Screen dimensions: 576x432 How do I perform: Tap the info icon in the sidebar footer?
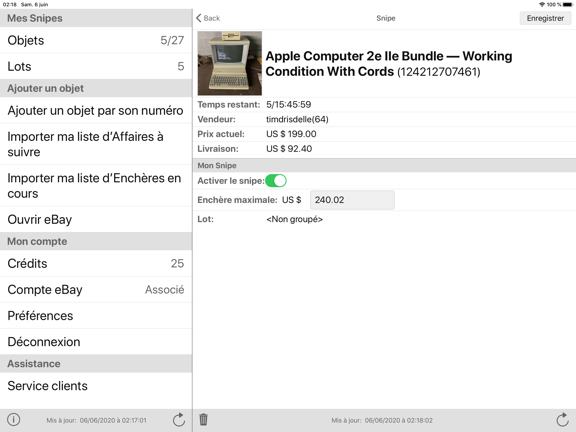coord(14,420)
